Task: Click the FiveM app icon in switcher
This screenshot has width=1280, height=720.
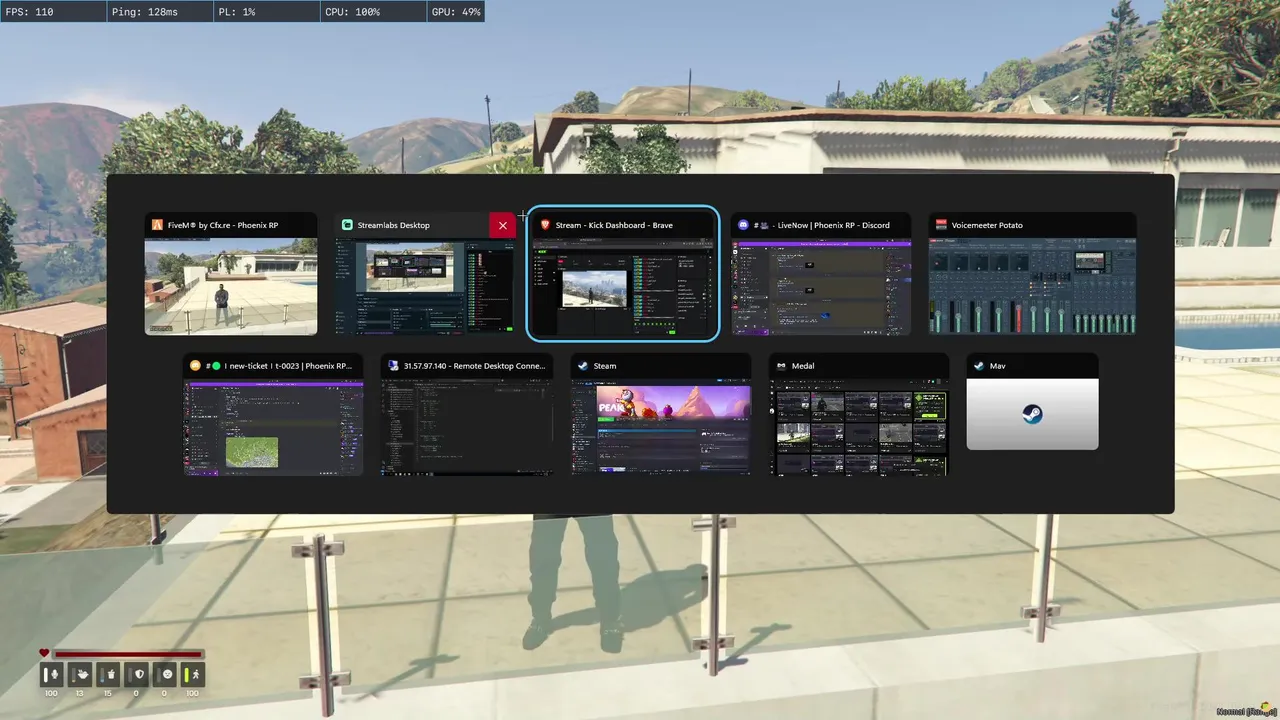Action: [157, 225]
